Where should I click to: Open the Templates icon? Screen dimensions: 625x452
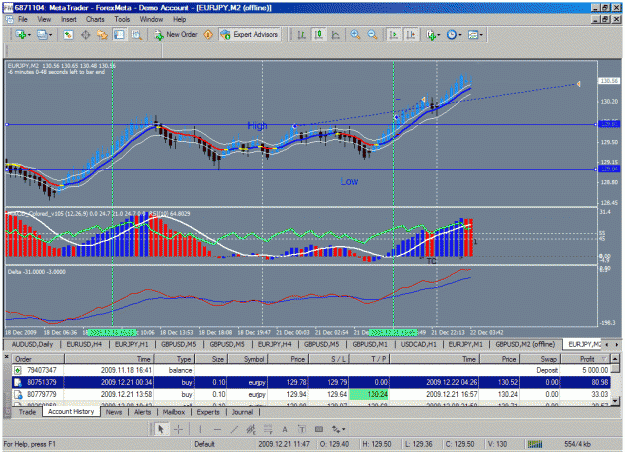473,35
